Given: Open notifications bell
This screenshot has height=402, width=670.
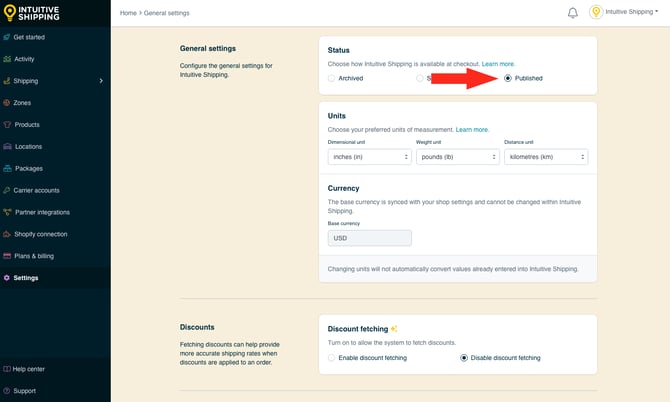Looking at the screenshot, I should click(x=573, y=13).
